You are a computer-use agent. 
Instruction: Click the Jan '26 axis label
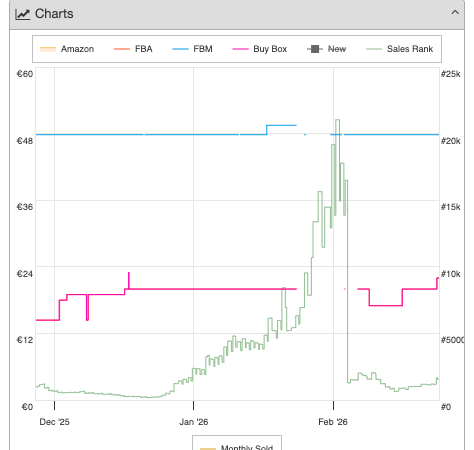194,422
